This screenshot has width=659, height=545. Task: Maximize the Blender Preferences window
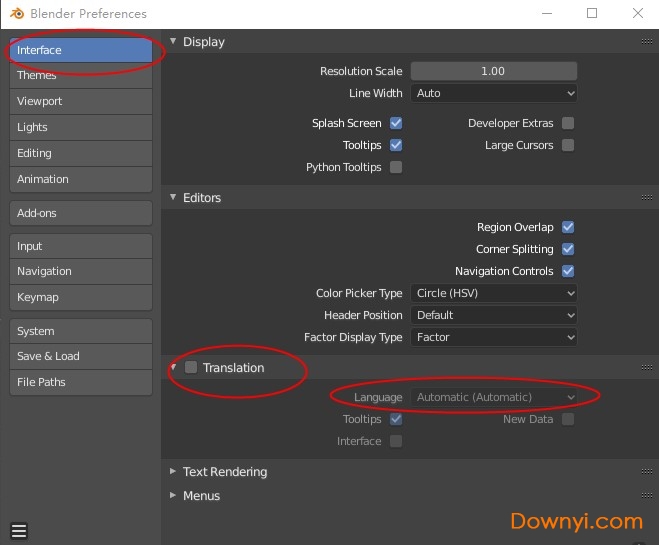[x=591, y=14]
